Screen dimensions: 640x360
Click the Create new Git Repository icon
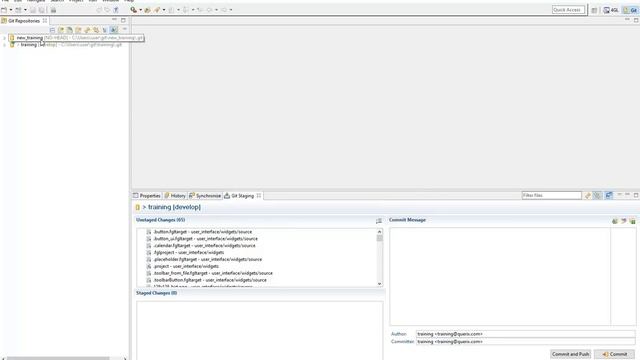pyautogui.click(x=78, y=30)
